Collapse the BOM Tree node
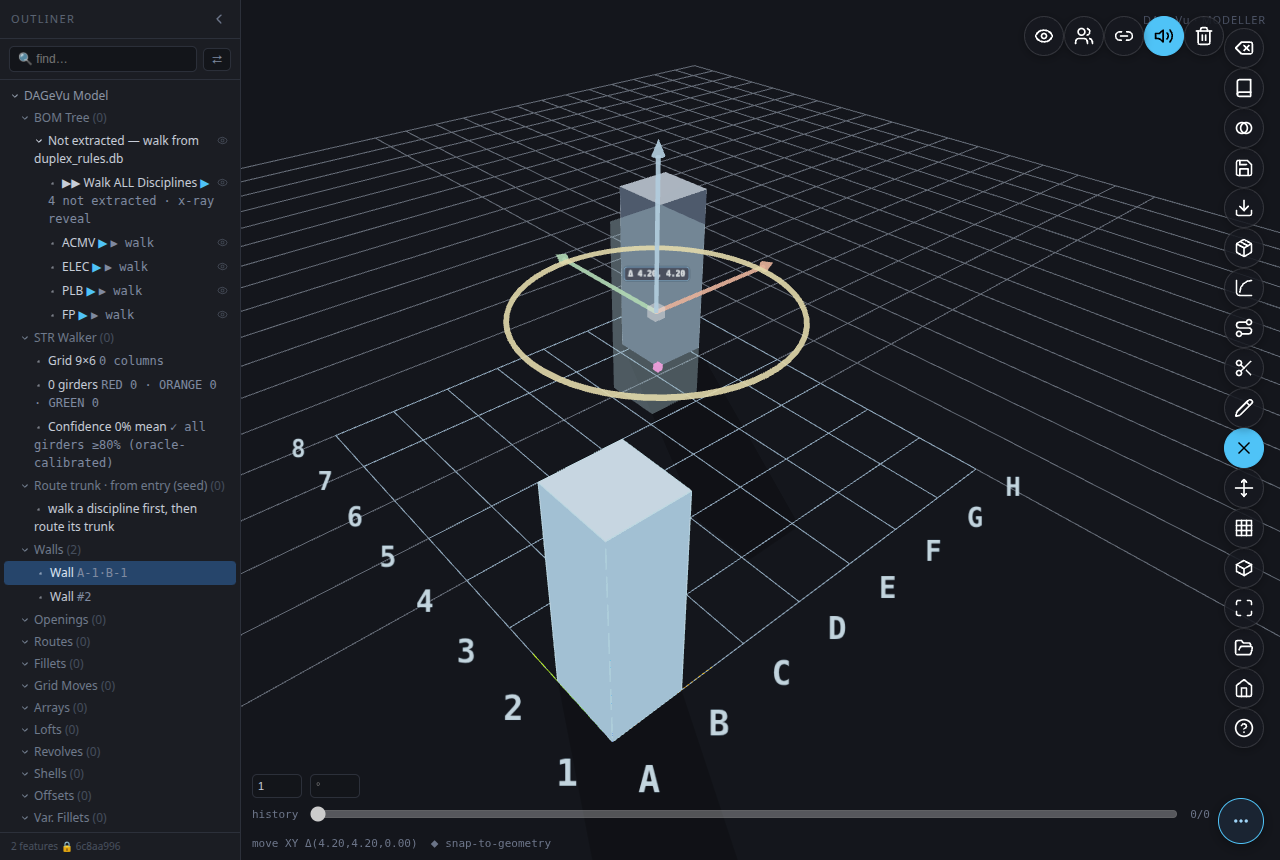1280x860 pixels. (x=25, y=118)
